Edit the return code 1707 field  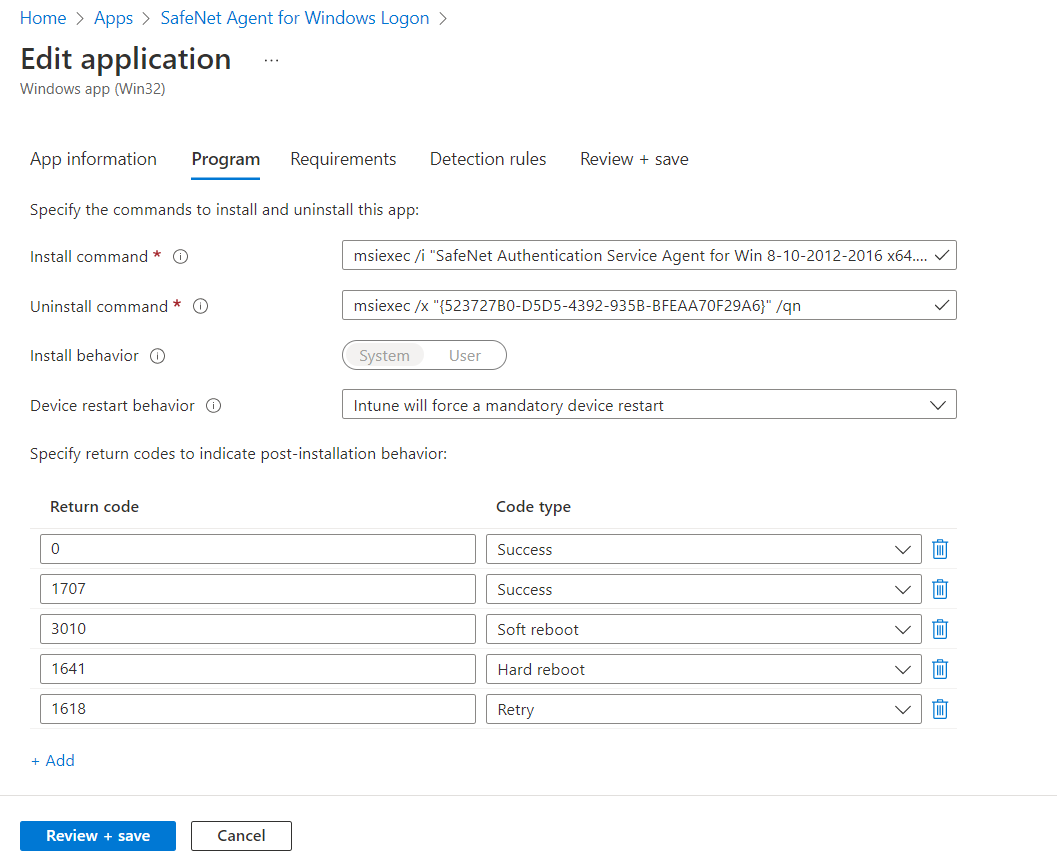(258, 589)
